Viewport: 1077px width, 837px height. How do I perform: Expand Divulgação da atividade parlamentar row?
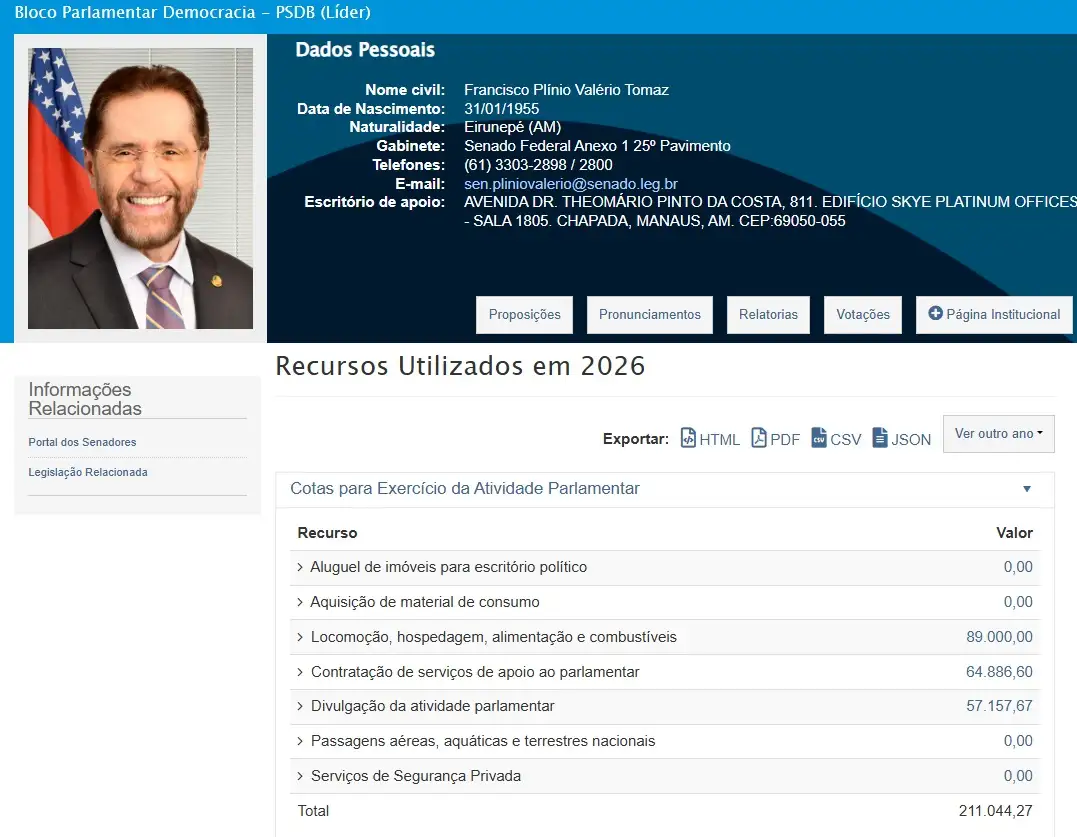(299, 707)
